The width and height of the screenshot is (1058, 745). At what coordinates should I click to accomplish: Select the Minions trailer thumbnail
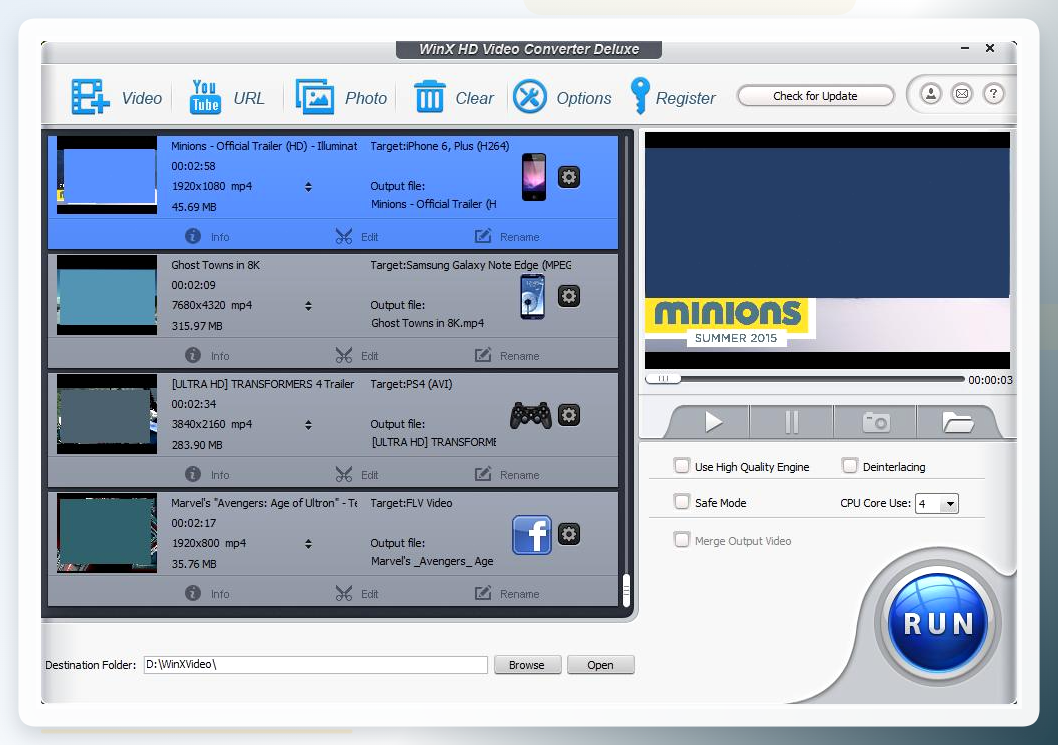point(107,175)
